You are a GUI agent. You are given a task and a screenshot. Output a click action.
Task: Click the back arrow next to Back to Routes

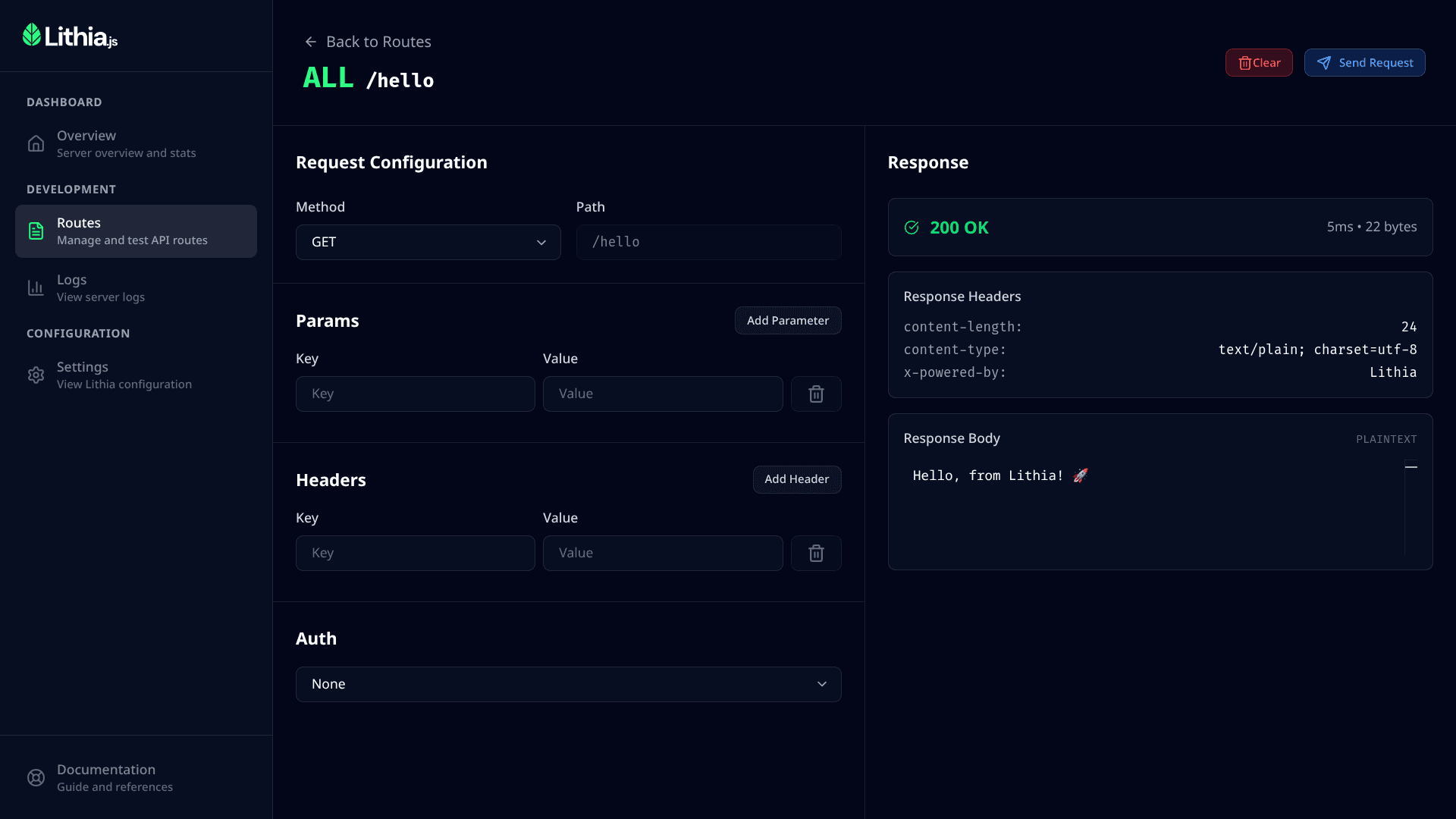pos(310,42)
